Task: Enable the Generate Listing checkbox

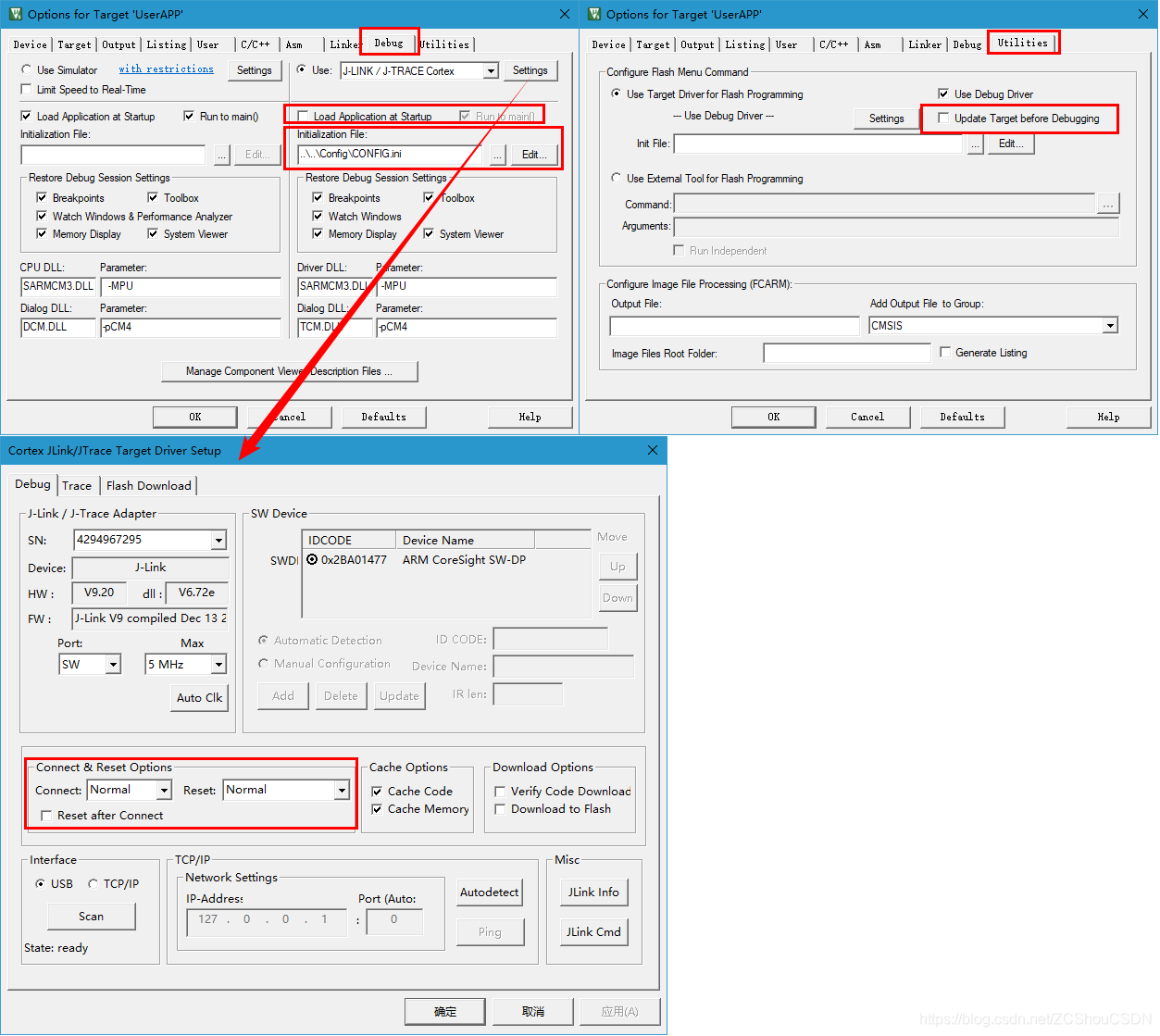Action: point(945,352)
